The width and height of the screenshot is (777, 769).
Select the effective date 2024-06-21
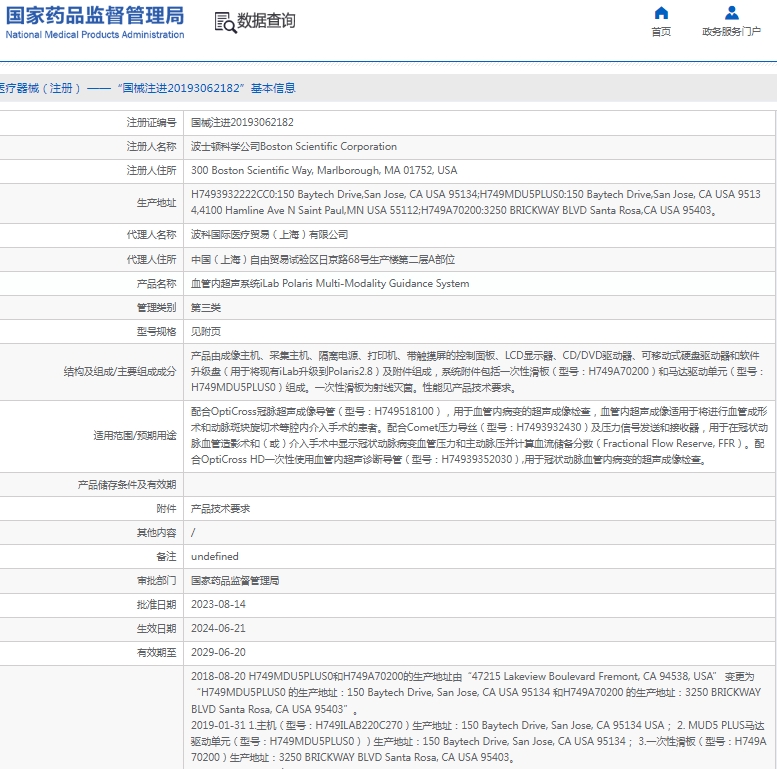tap(218, 628)
